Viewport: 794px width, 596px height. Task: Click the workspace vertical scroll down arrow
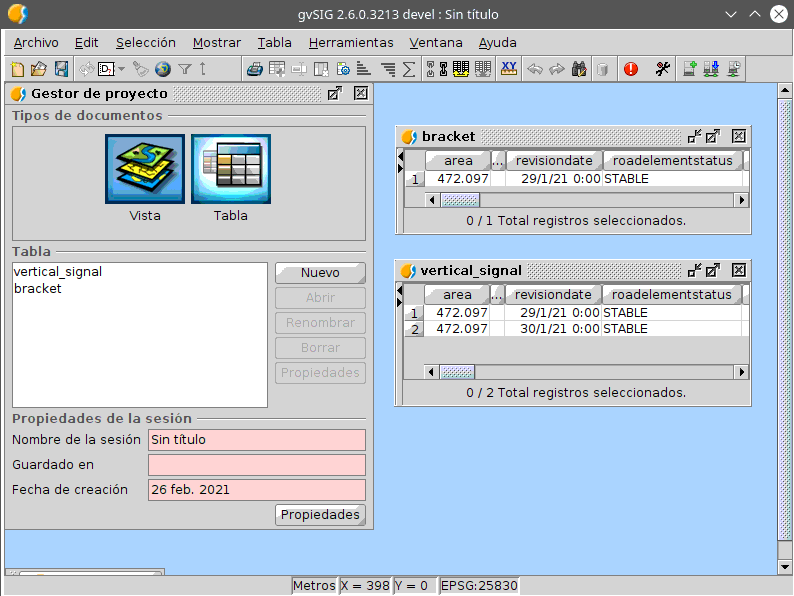(785, 567)
